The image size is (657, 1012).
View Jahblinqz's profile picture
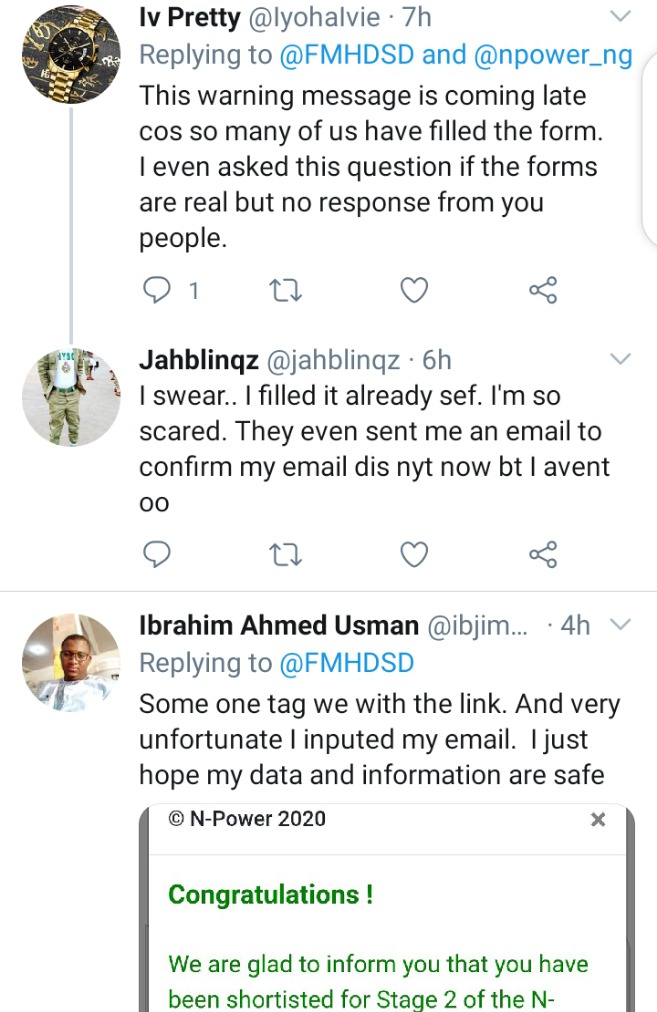(x=71, y=397)
